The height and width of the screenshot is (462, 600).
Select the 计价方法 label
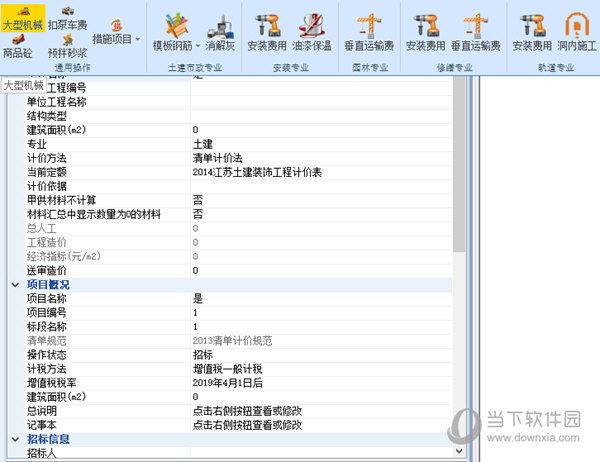pos(47,158)
